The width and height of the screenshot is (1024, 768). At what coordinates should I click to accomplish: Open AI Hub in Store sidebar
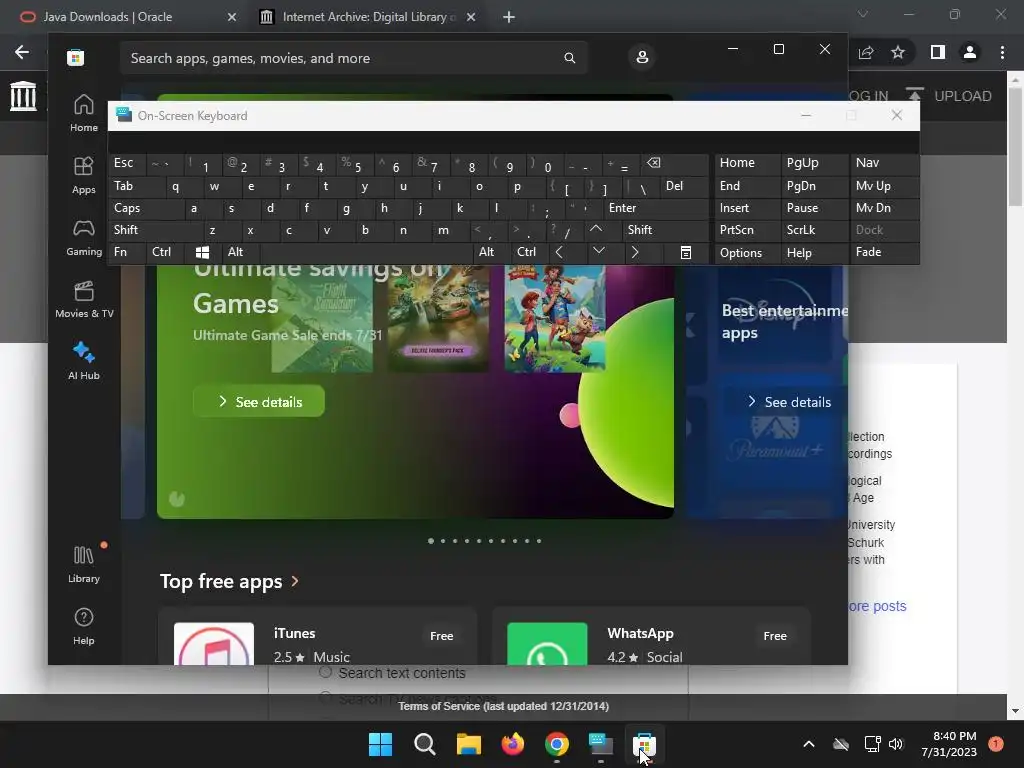(84, 361)
